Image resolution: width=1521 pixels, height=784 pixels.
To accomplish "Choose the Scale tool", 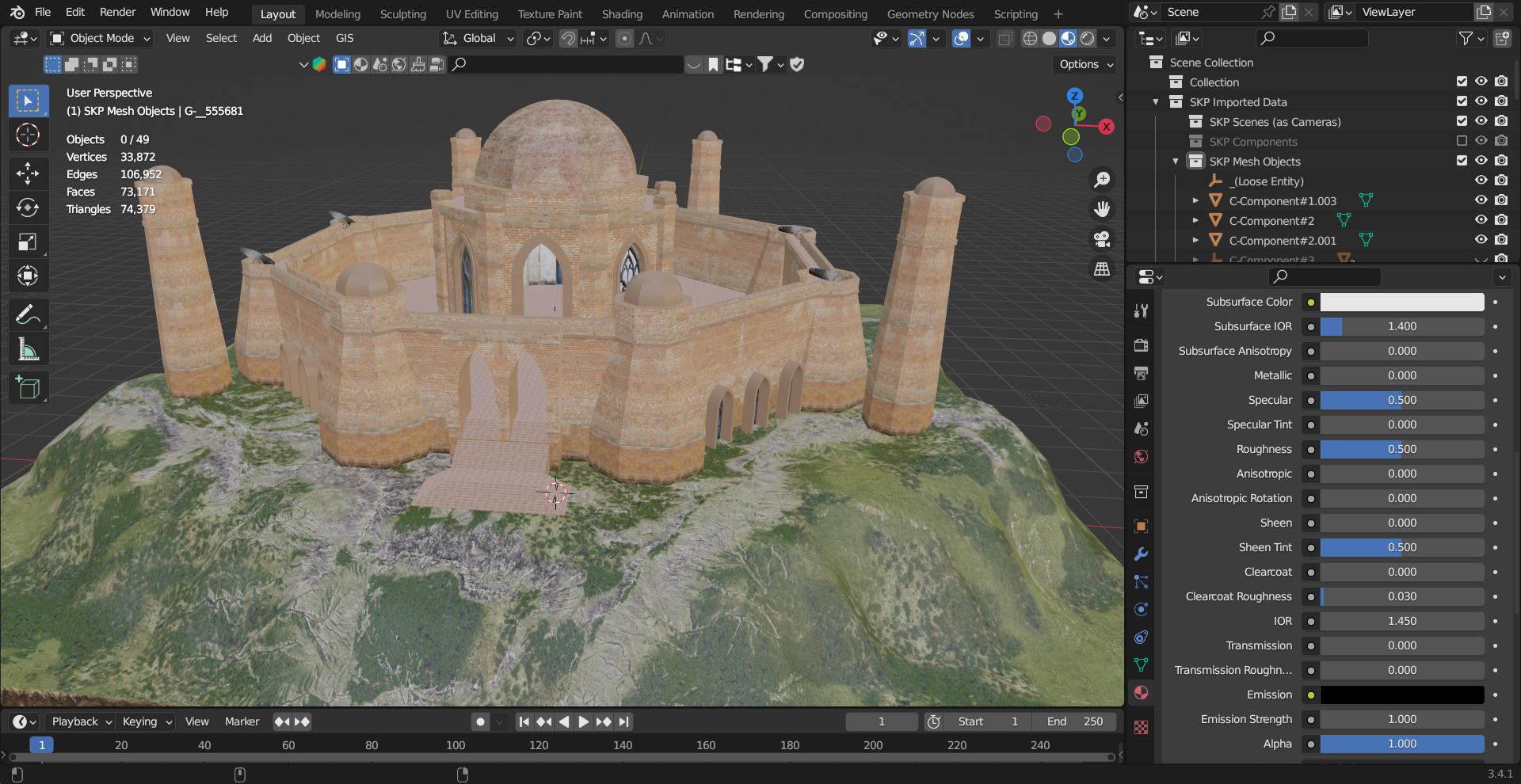I will 28,242.
